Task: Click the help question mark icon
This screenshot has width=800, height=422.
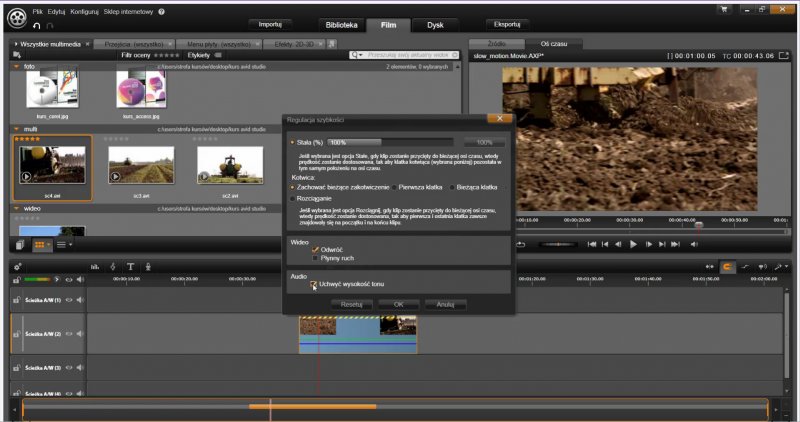Action: coord(161,11)
